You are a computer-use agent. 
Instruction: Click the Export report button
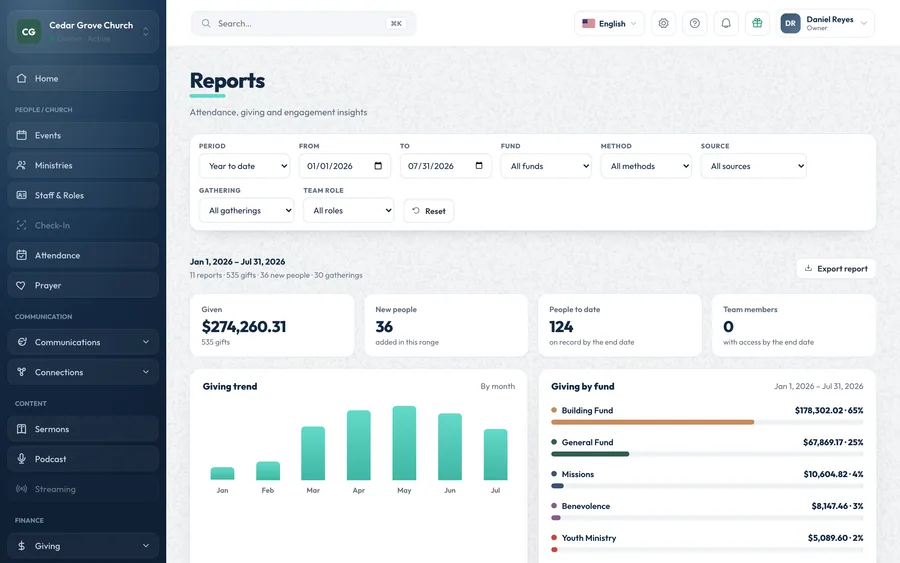click(836, 269)
